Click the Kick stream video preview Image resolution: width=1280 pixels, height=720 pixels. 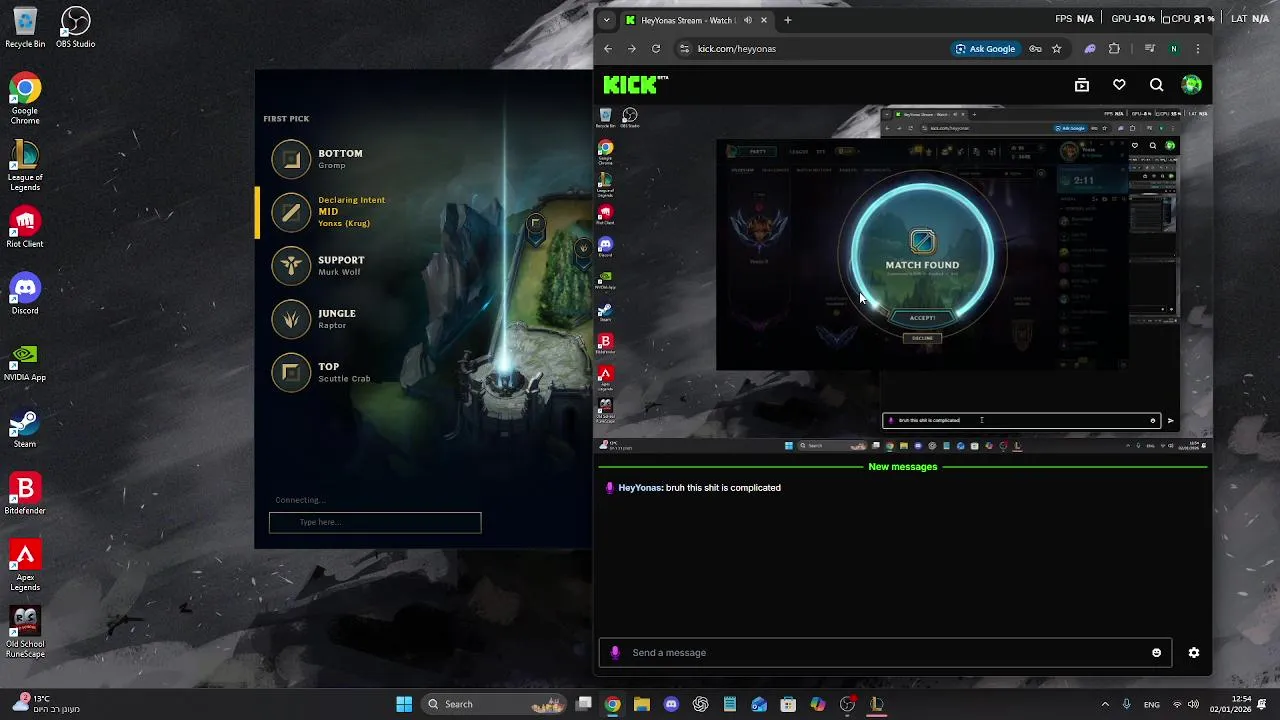click(x=902, y=278)
